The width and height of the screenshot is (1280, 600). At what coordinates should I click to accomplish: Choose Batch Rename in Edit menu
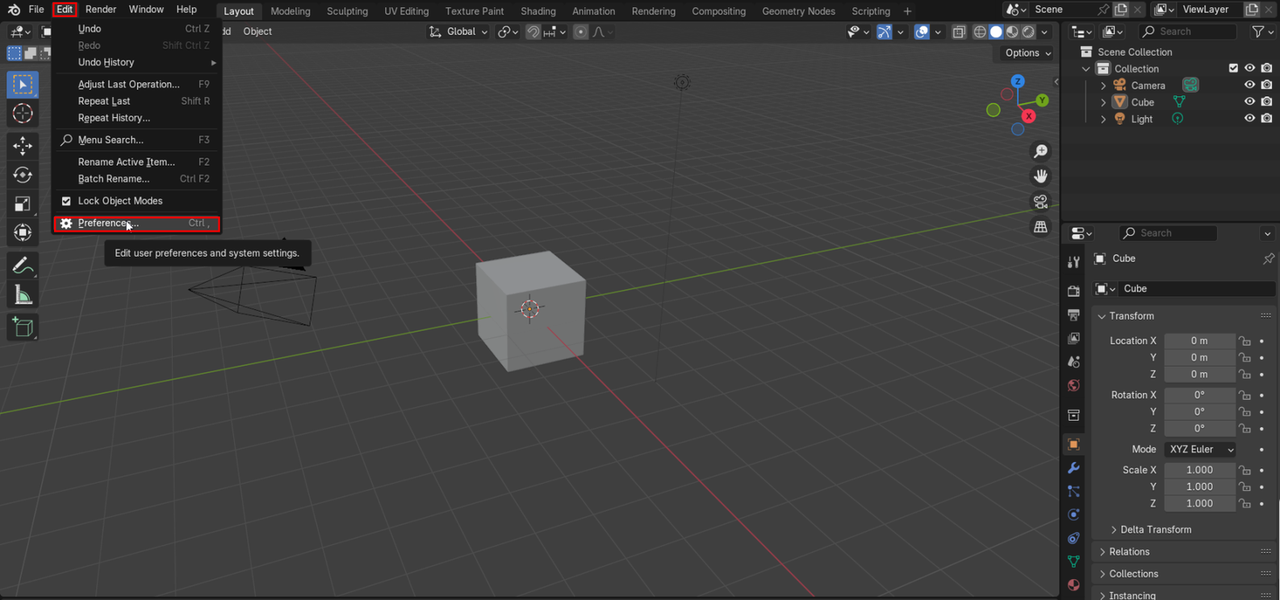136,179
